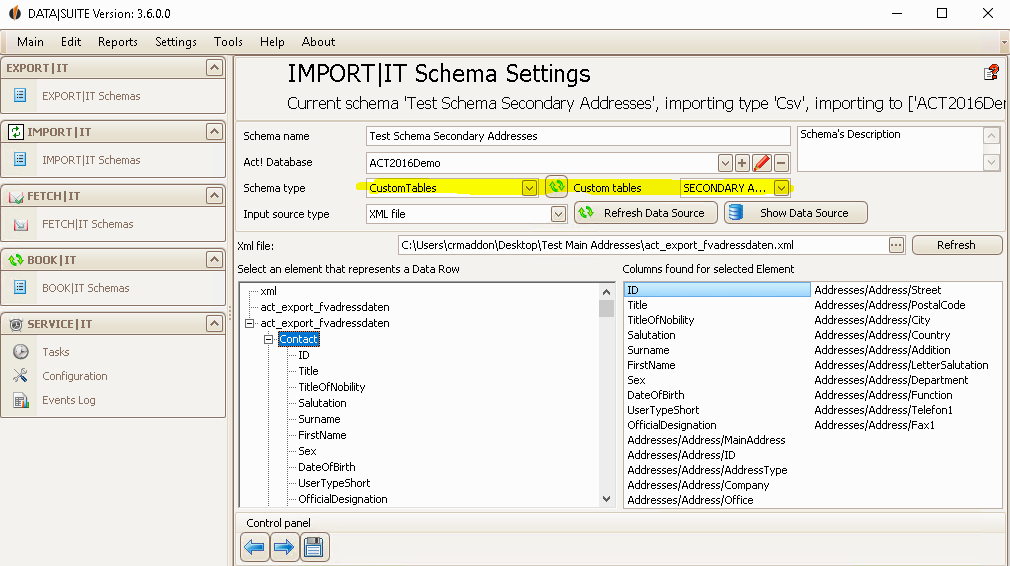Click the IMPORT|IT section header icon
This screenshot has height=566, width=1010.
pos(16,132)
